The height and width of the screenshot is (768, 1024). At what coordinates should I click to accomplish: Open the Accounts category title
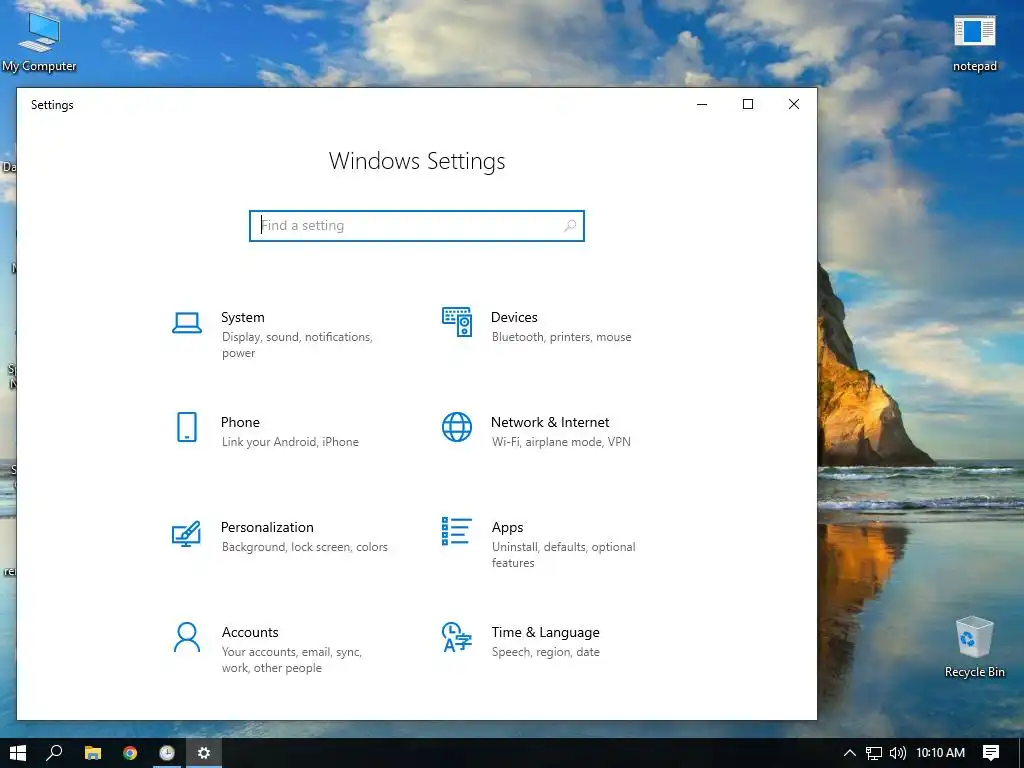(x=250, y=632)
